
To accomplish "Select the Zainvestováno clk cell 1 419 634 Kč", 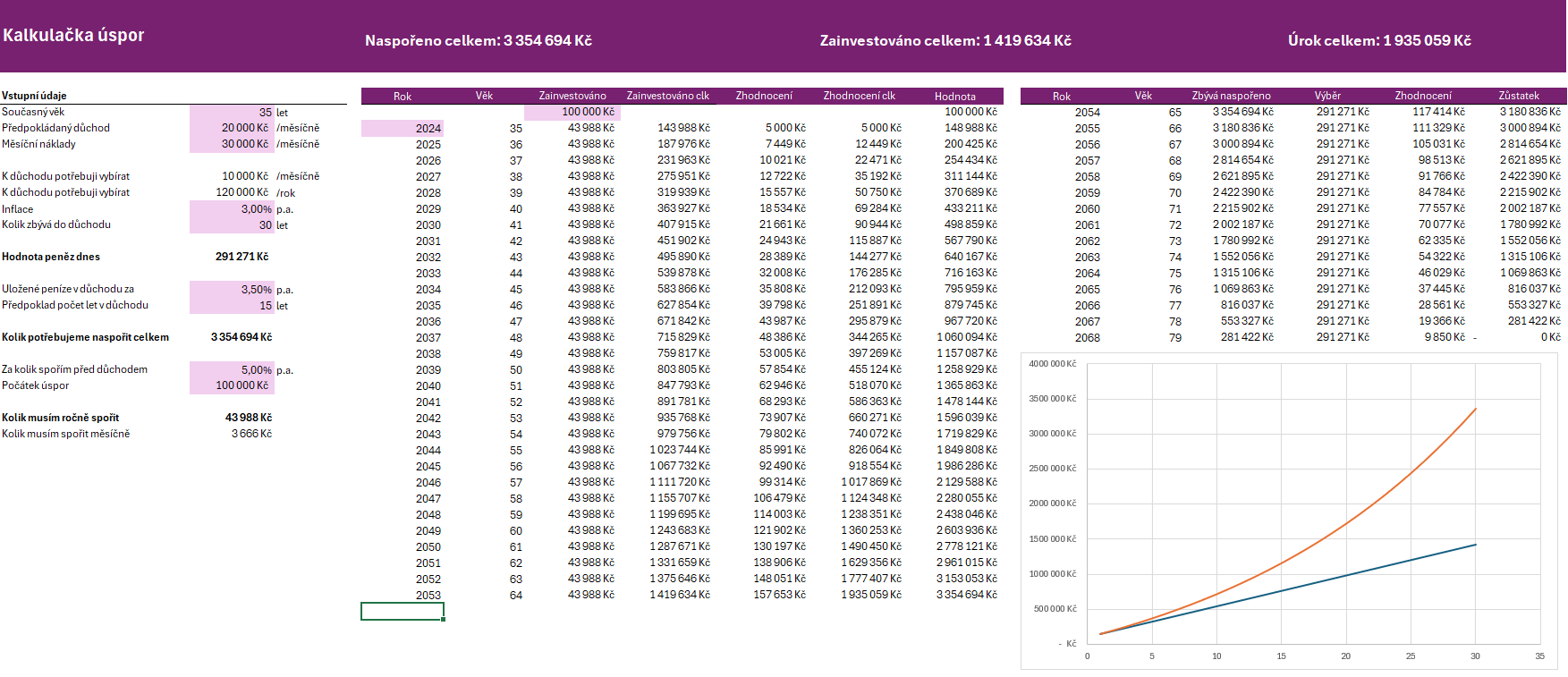I will [x=680, y=595].
